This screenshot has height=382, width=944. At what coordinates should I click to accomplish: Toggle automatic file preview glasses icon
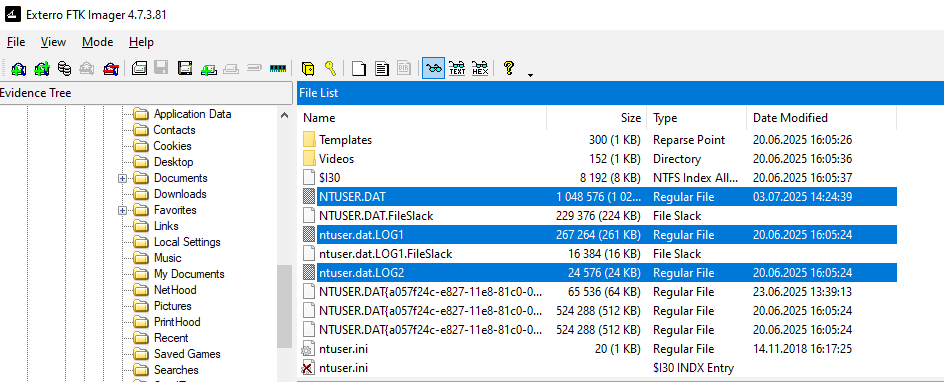point(433,69)
